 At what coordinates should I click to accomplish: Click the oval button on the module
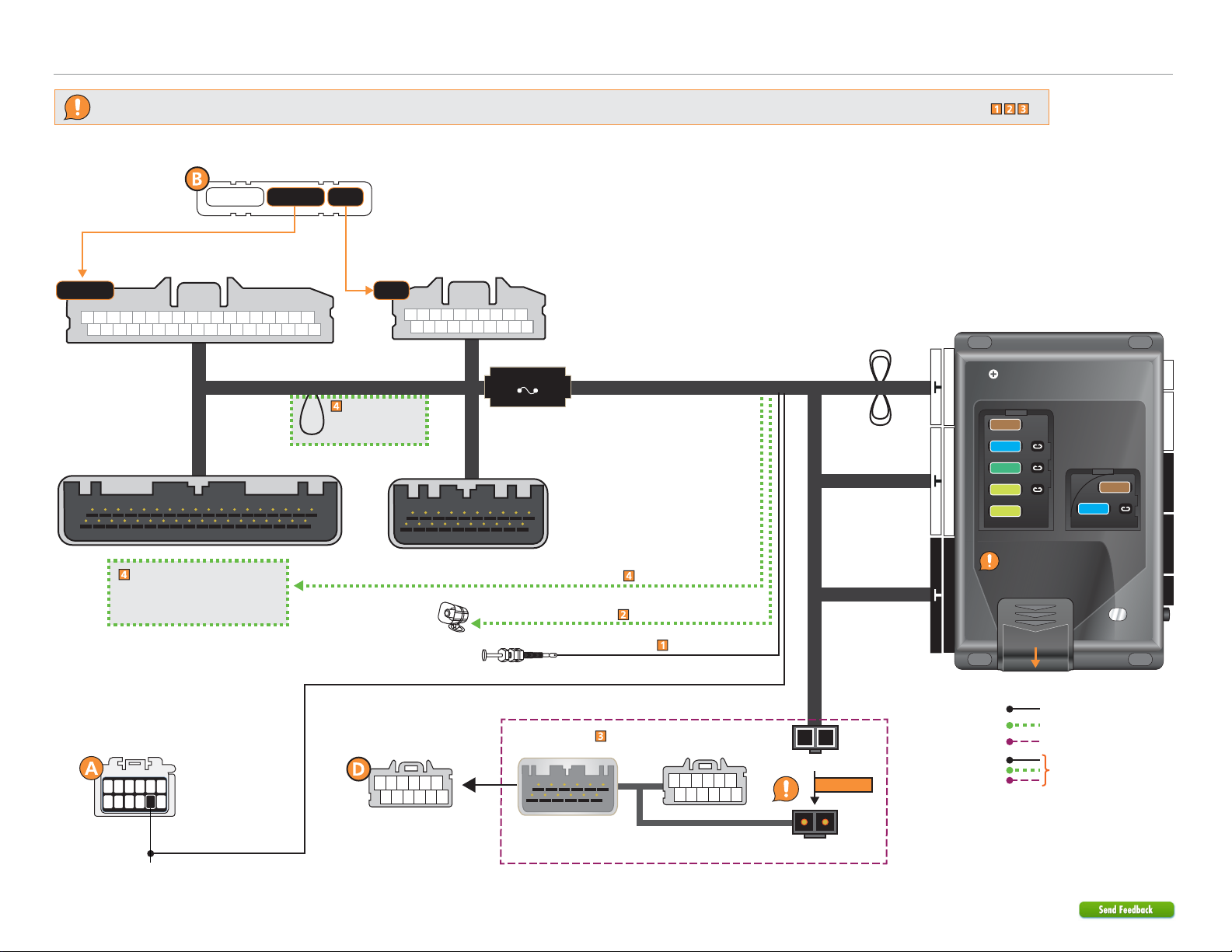1117,615
